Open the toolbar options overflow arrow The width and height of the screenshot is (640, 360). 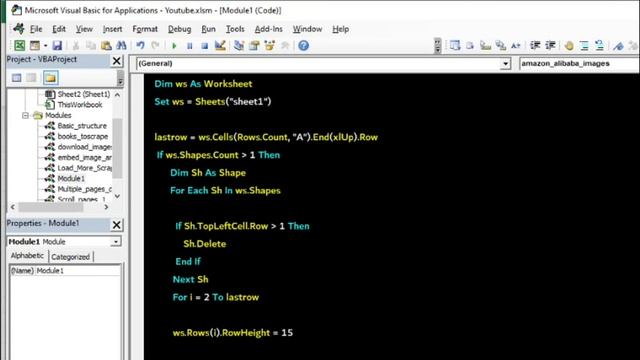click(x=438, y=45)
